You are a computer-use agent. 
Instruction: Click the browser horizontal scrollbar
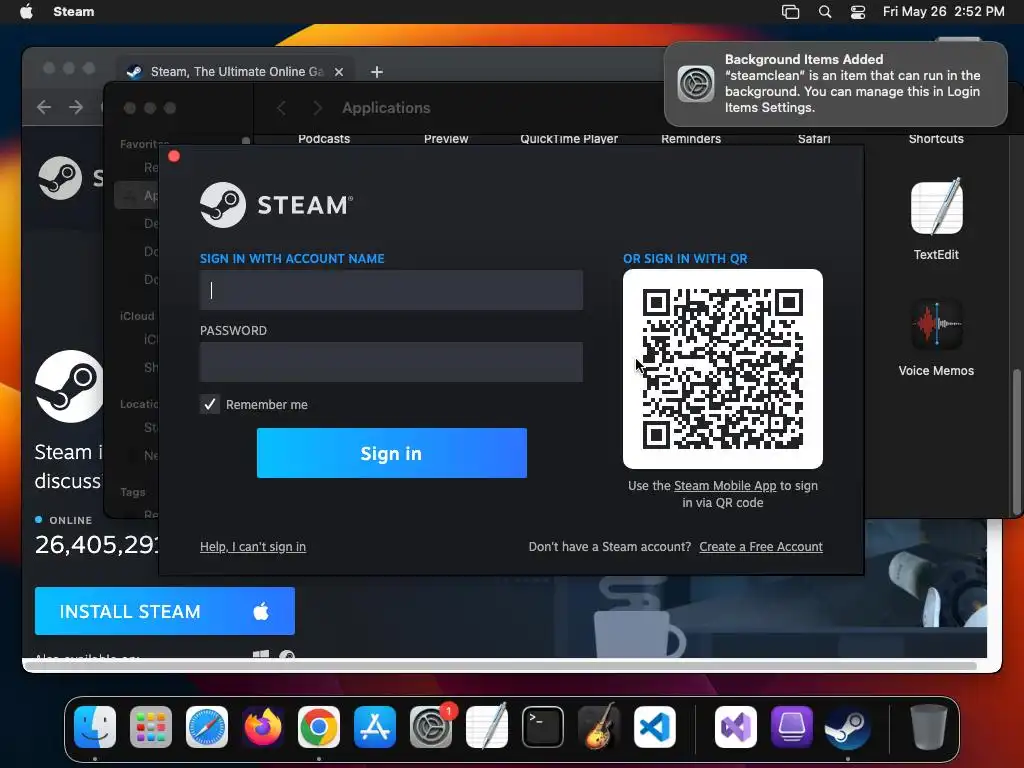[x=500, y=666]
